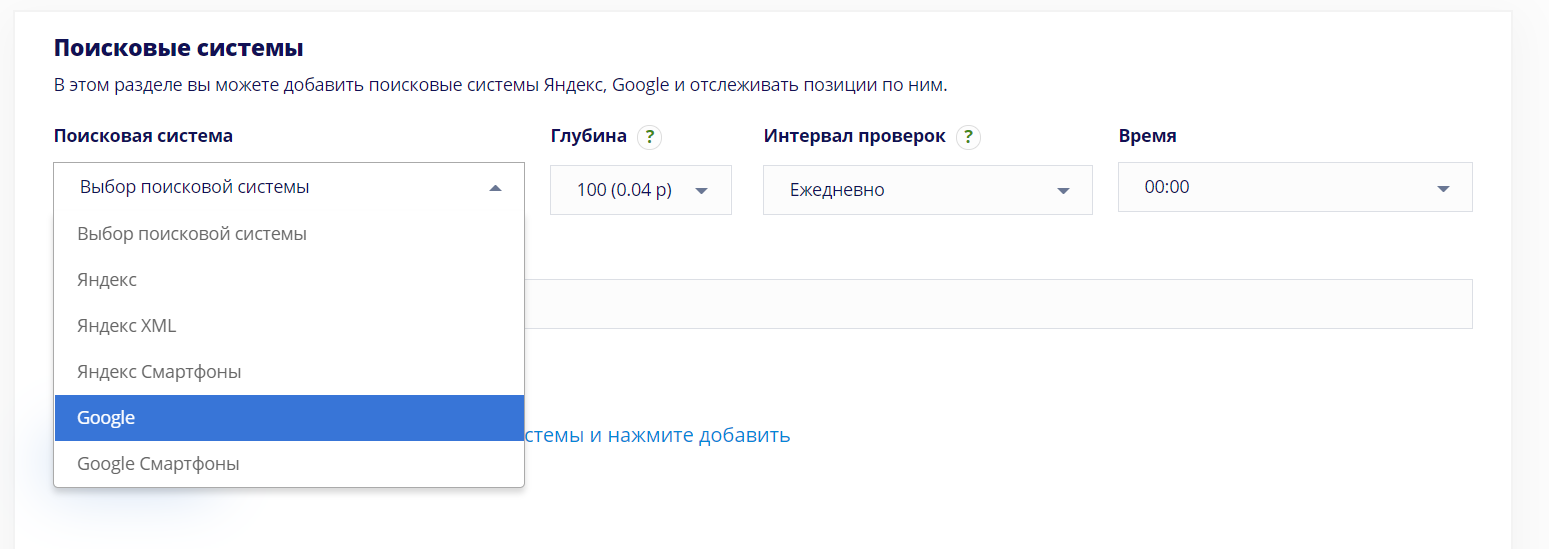Click the Поисковые системы section heading
Viewport: 1549px width, 549px height.
point(178,48)
